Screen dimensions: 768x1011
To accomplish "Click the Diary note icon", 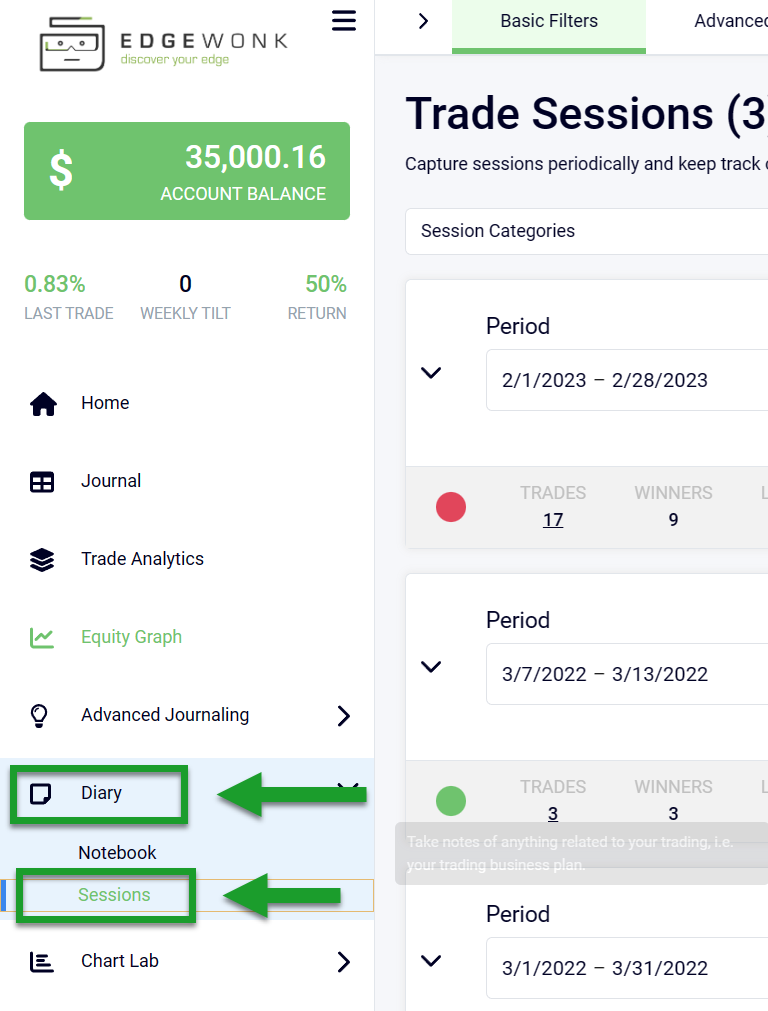I will 41,794.
